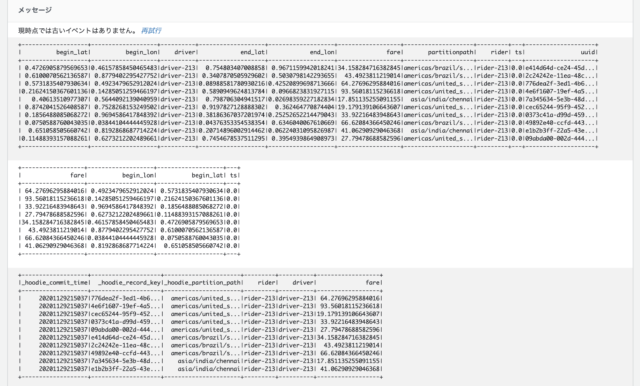The height and width of the screenshot is (386, 640).
Task: Select the partitionpath column header
Action: (450, 52)
